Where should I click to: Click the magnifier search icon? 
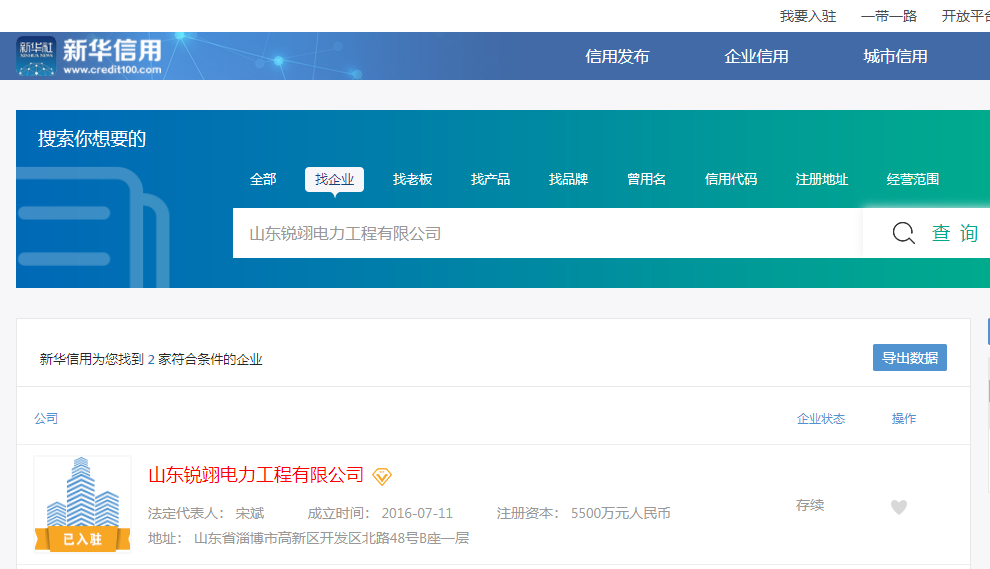904,233
